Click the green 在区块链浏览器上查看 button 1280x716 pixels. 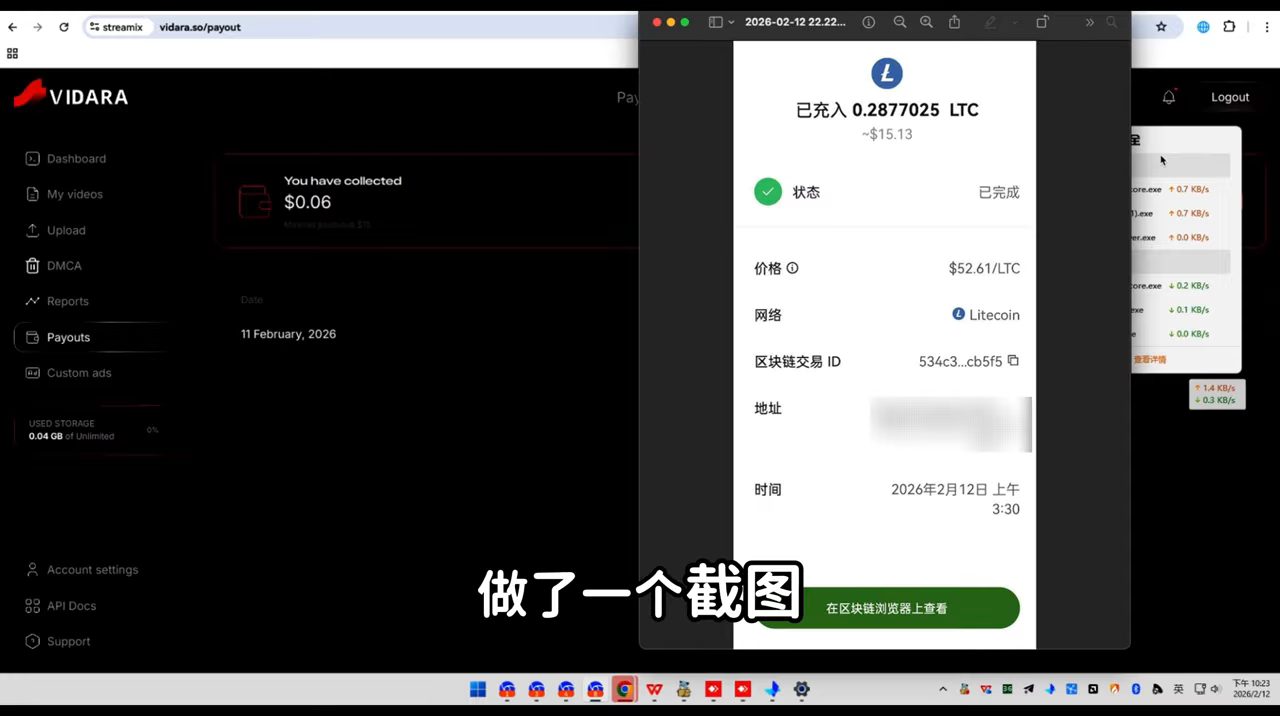point(887,608)
